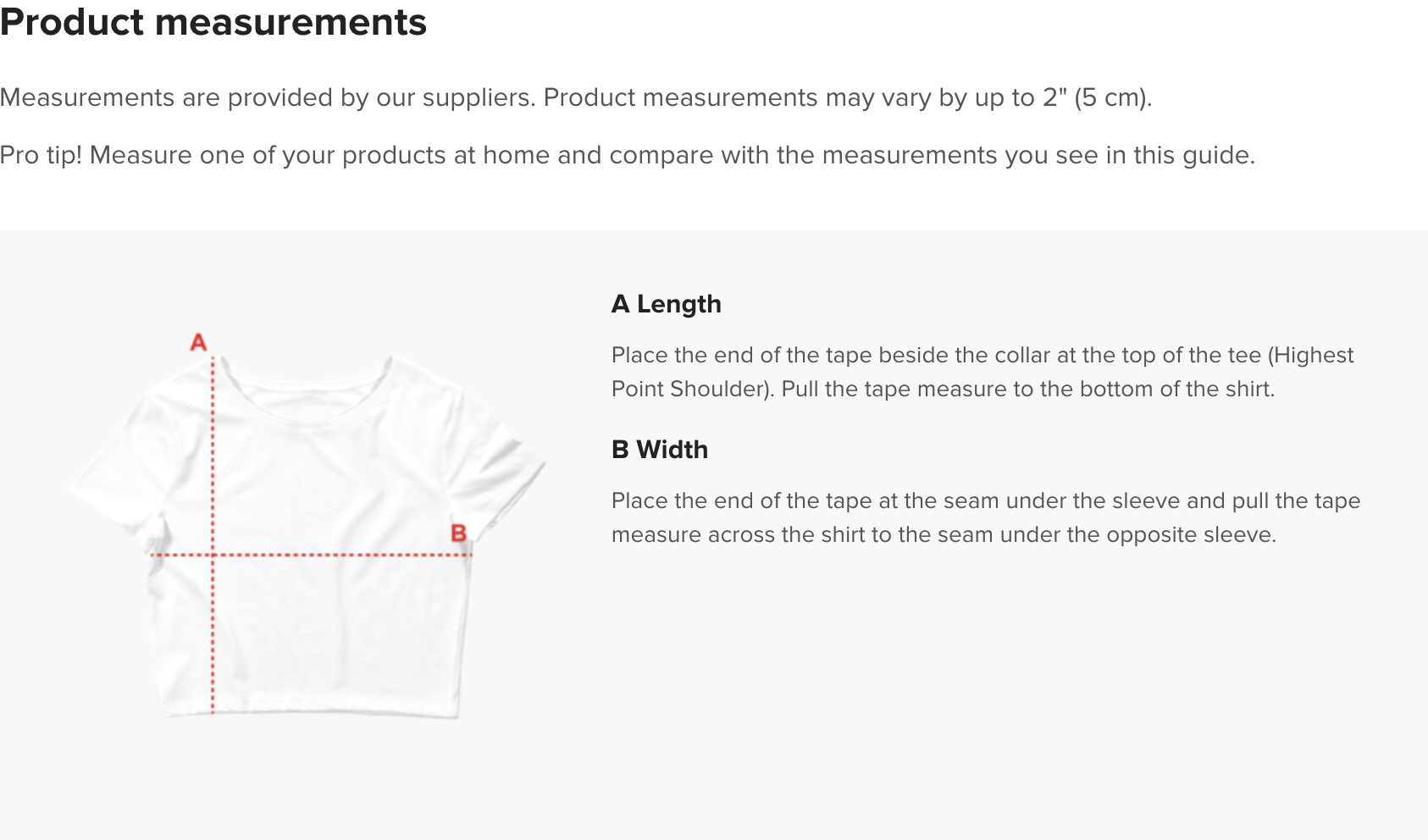The image size is (1428, 840).
Task: Select the horizontal red dotted width line
Action: 311,555
